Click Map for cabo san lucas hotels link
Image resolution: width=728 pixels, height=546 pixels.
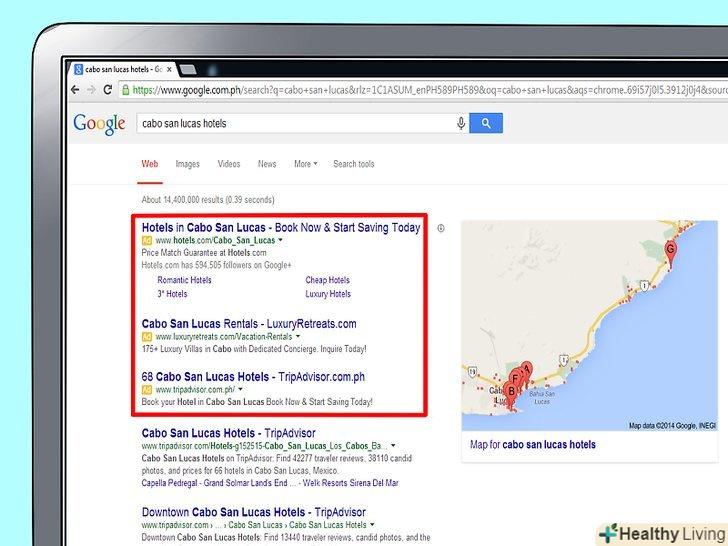(x=532, y=445)
